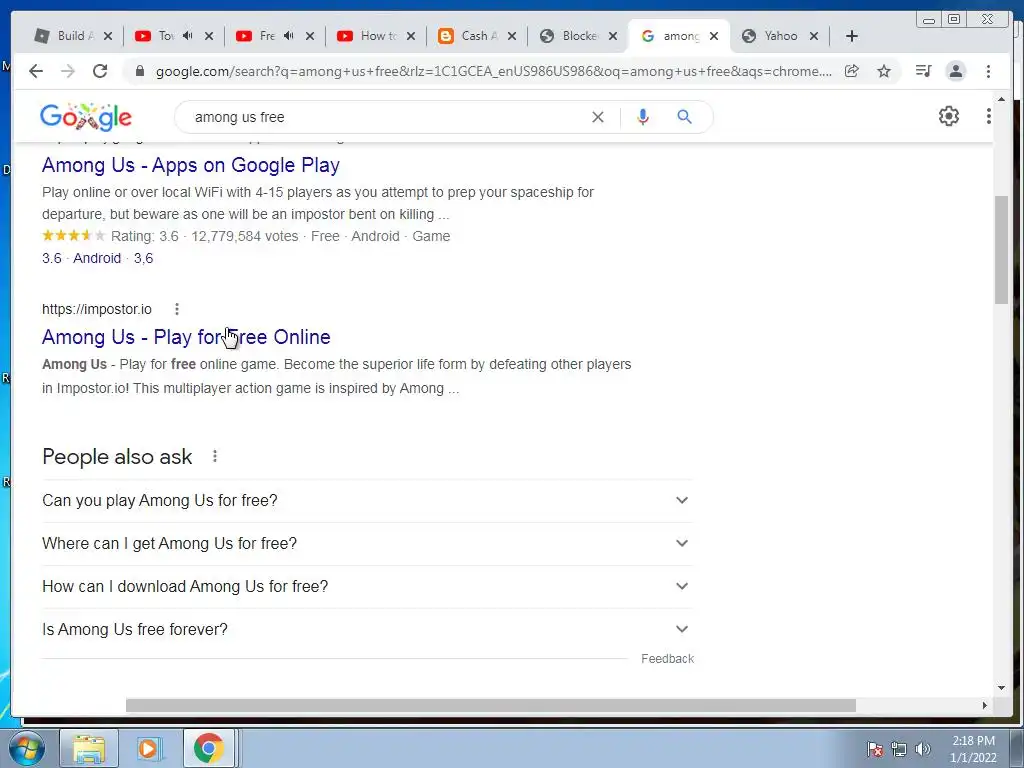Click the '3.6' link below the rating
Viewport: 1024px width, 768px height.
click(x=52, y=258)
